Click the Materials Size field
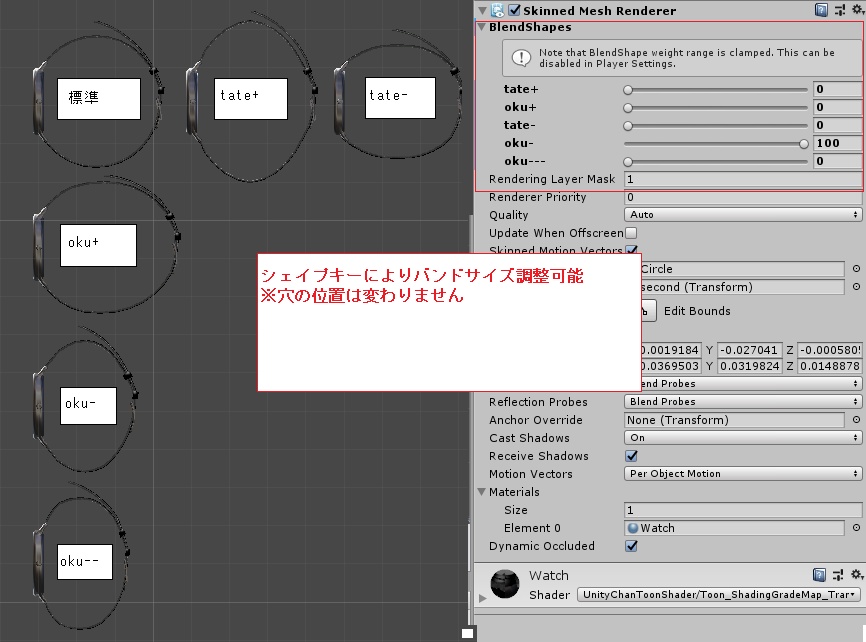 click(x=743, y=510)
